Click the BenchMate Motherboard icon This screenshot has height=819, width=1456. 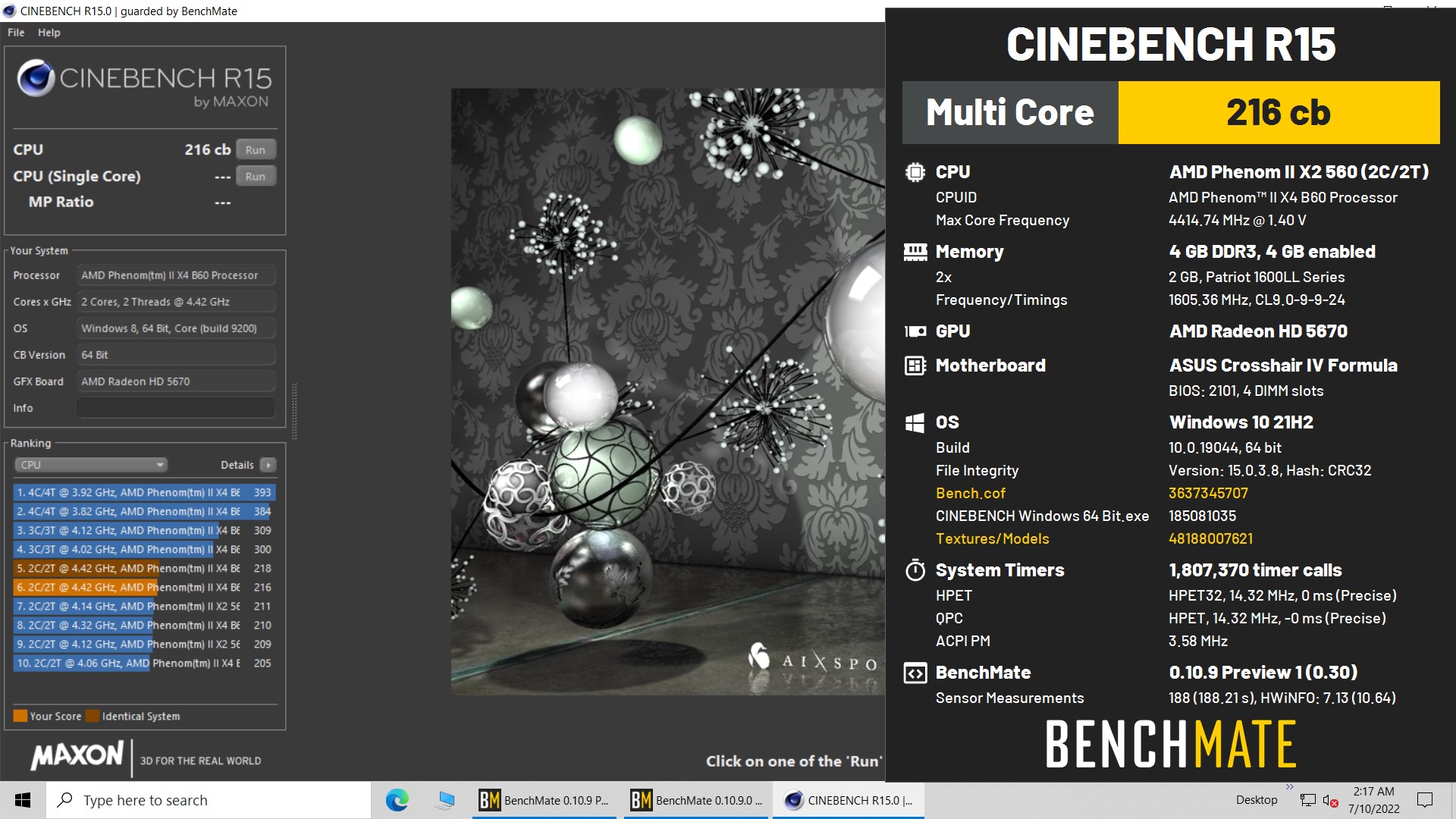915,366
